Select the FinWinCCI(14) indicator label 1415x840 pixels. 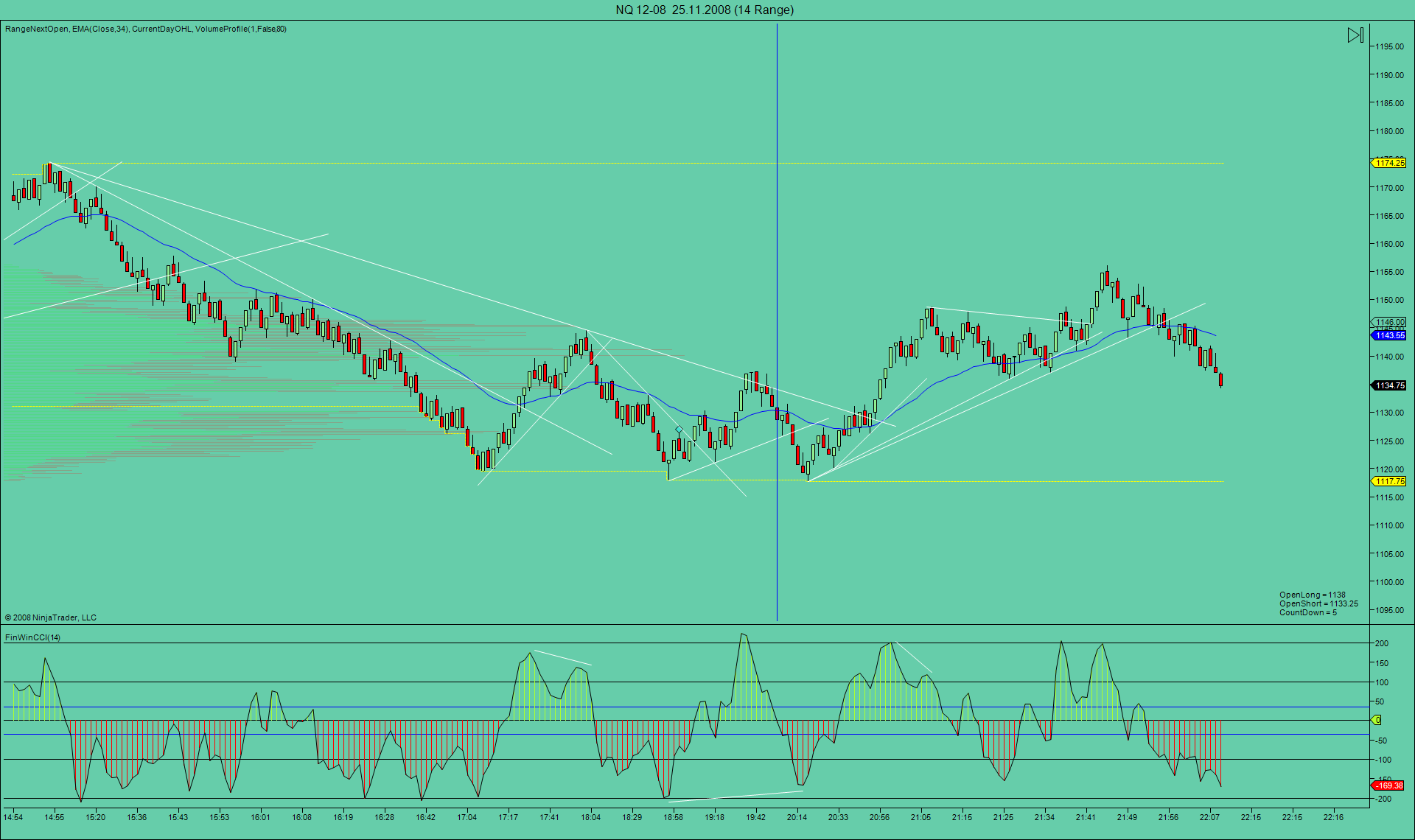[33, 637]
